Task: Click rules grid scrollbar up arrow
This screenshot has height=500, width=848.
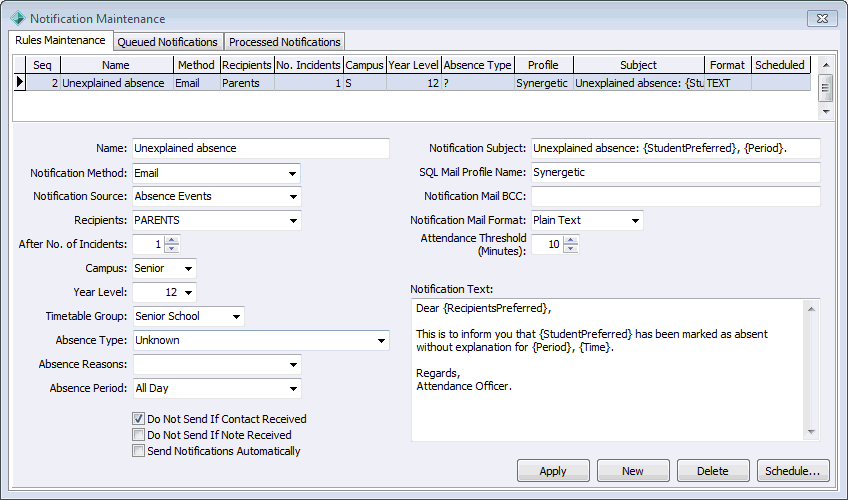Action: click(x=826, y=65)
